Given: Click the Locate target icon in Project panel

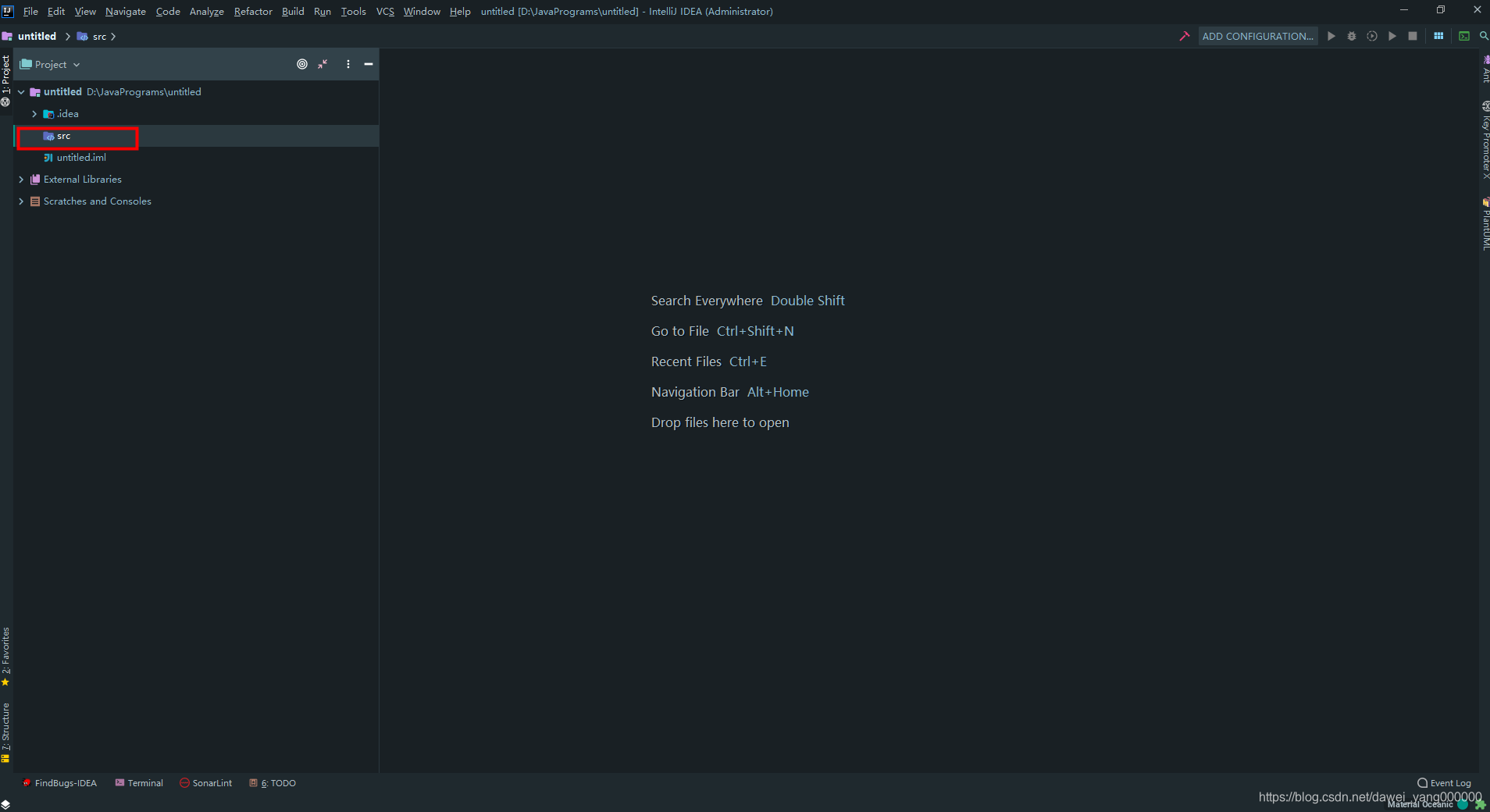Looking at the screenshot, I should [x=302, y=64].
